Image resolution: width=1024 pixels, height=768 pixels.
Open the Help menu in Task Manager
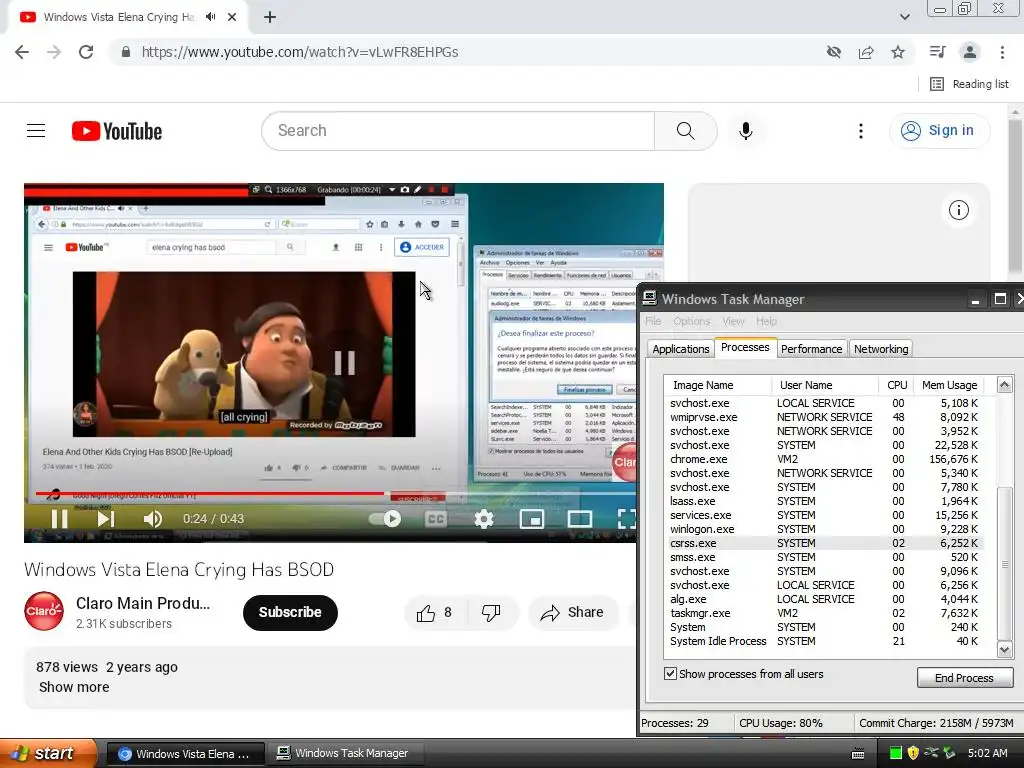tap(766, 321)
